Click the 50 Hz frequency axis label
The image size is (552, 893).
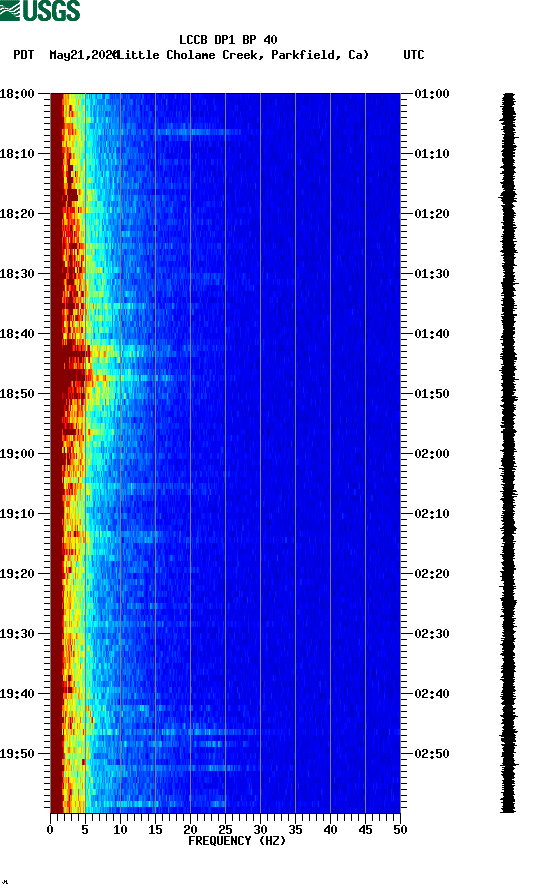(400, 830)
